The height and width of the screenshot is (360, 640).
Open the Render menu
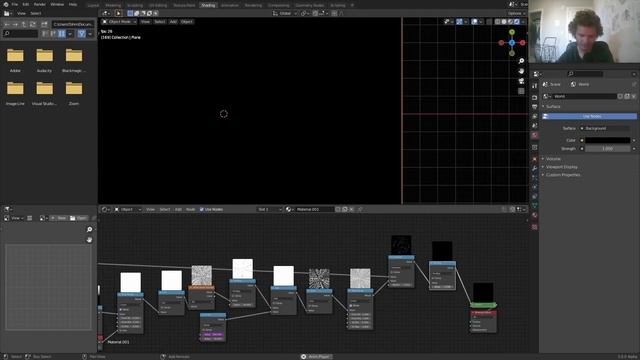[40, 4]
